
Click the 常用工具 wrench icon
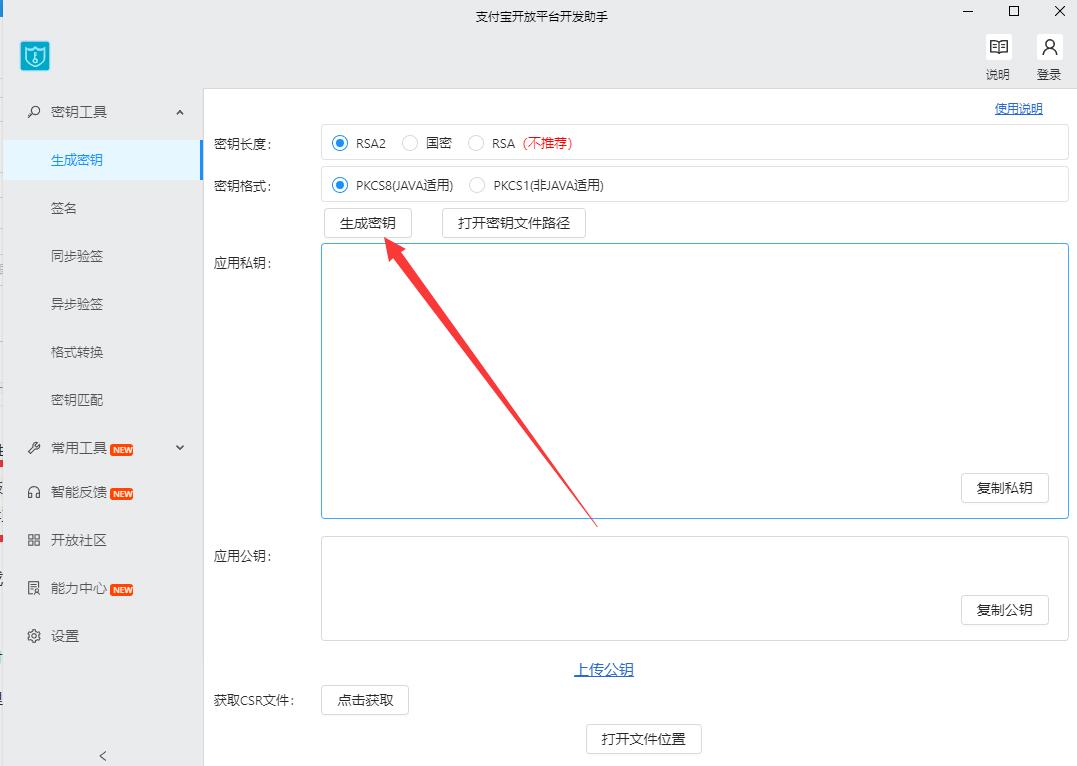[34, 448]
